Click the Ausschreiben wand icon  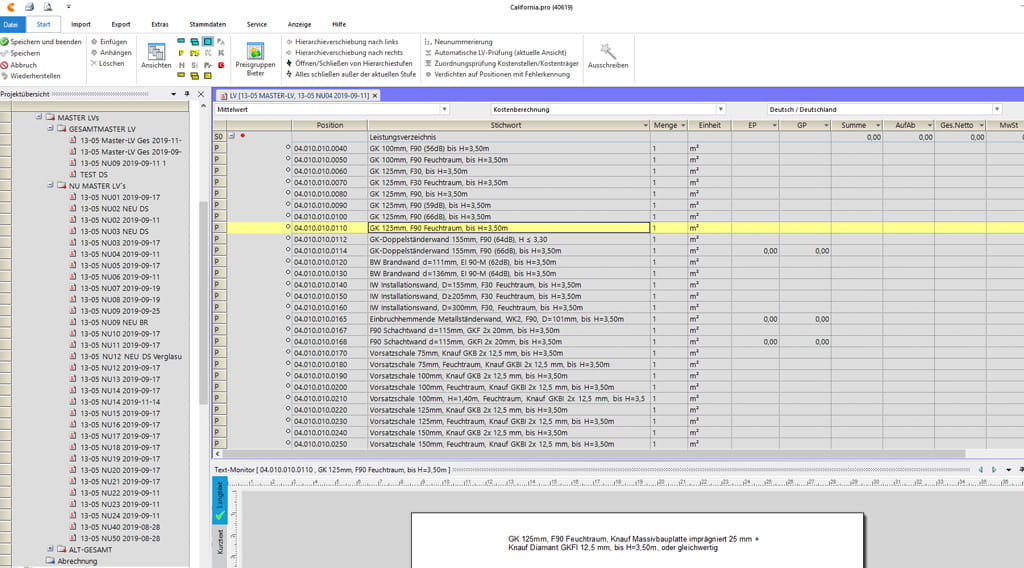click(x=608, y=50)
